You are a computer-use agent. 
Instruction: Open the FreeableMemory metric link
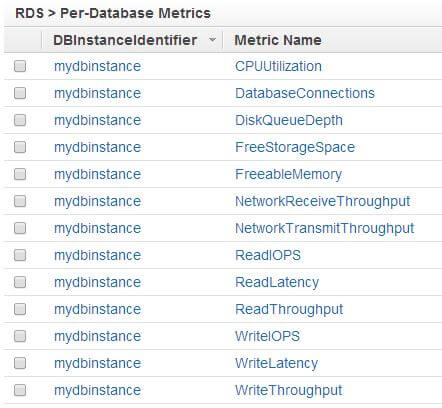pos(289,174)
